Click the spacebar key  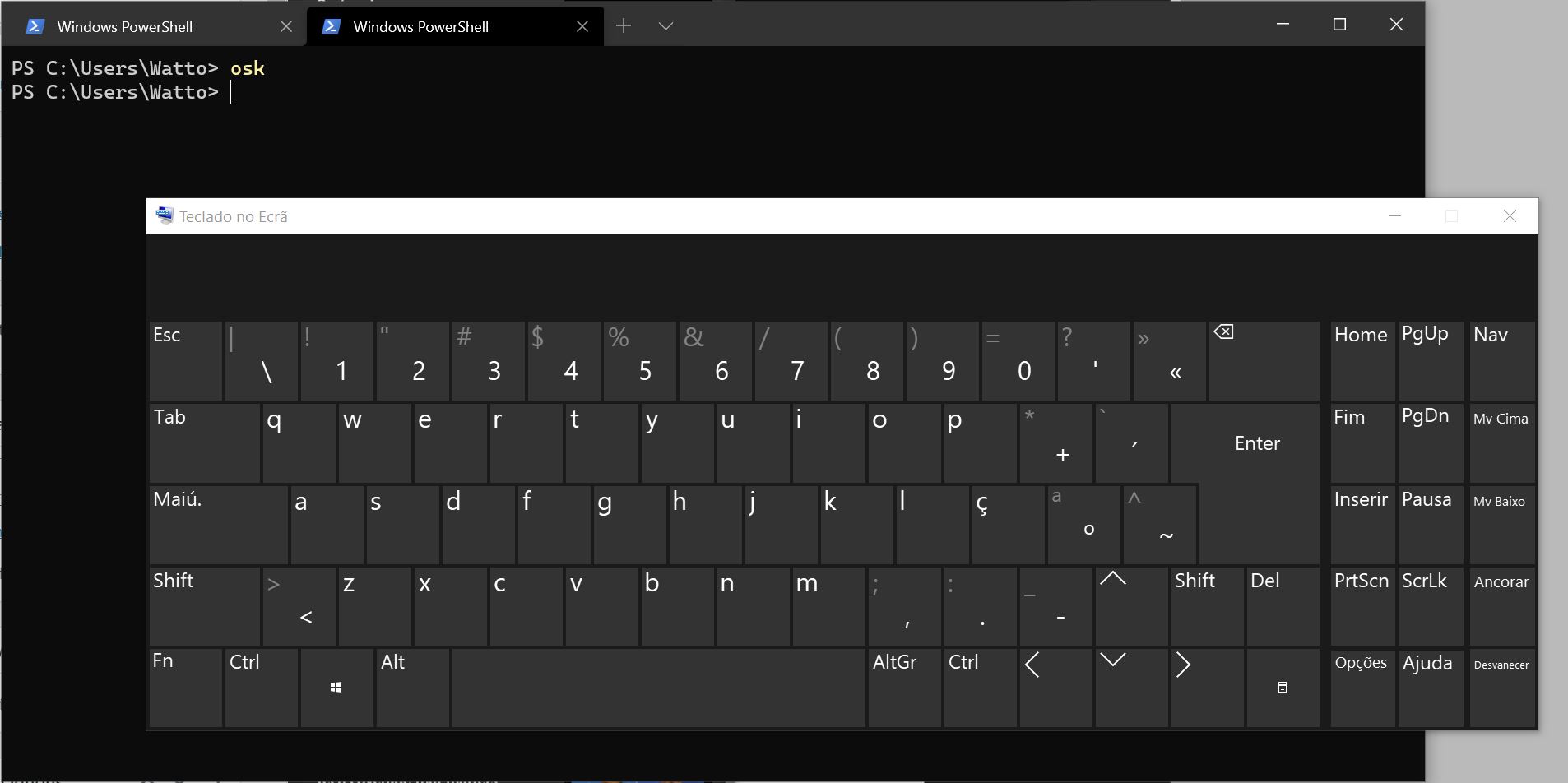659,688
